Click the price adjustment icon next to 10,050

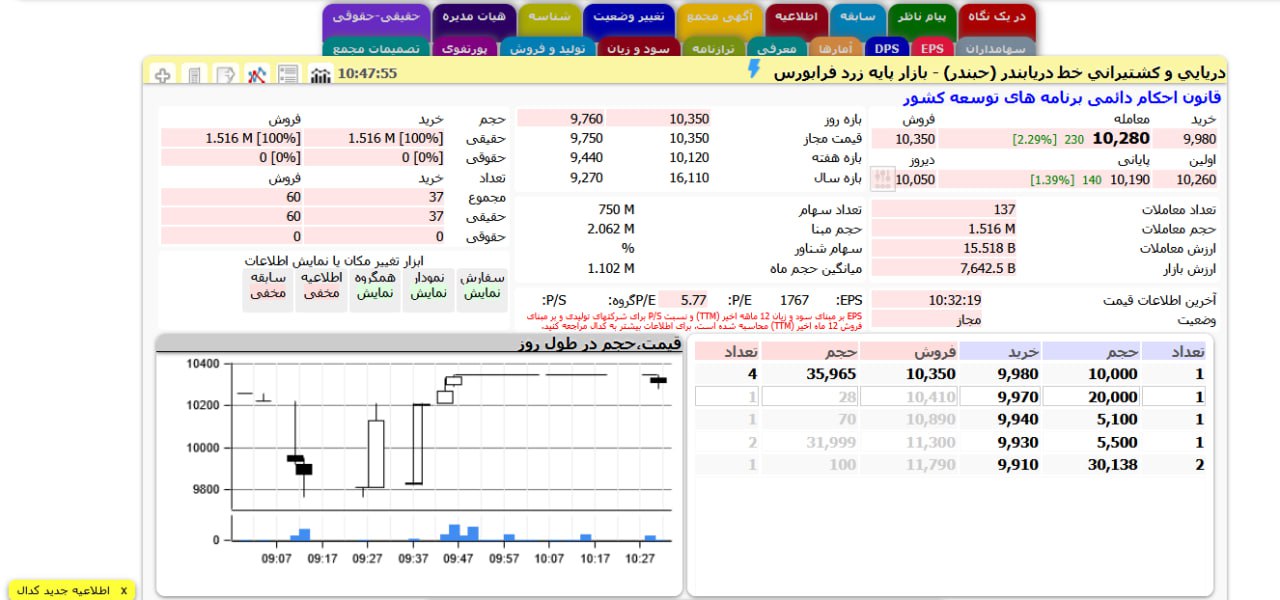(x=882, y=179)
